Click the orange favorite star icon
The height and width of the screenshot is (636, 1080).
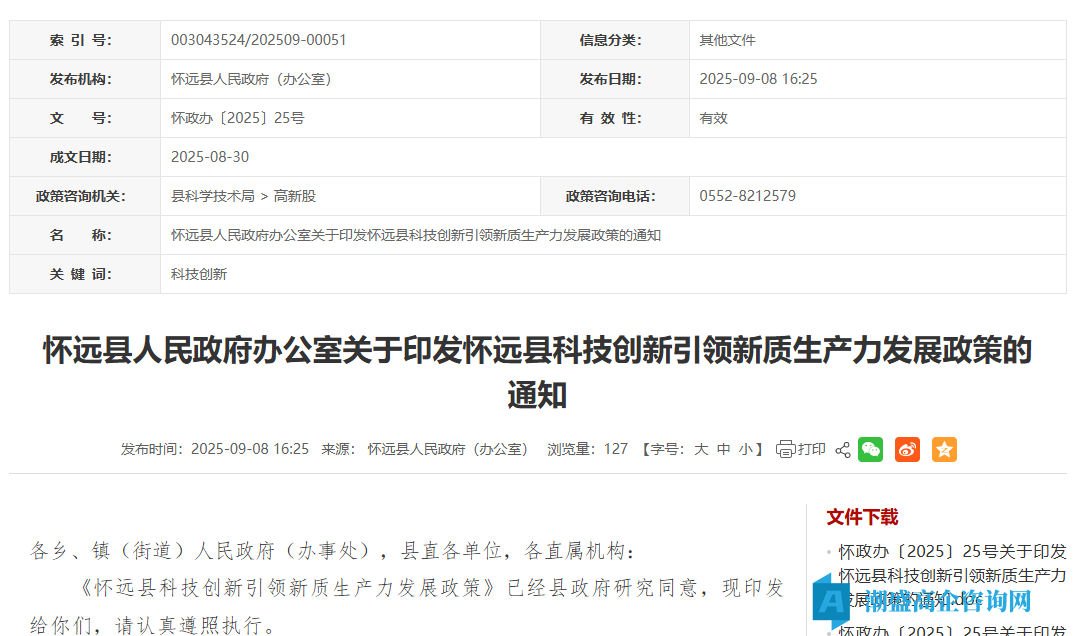tap(943, 449)
